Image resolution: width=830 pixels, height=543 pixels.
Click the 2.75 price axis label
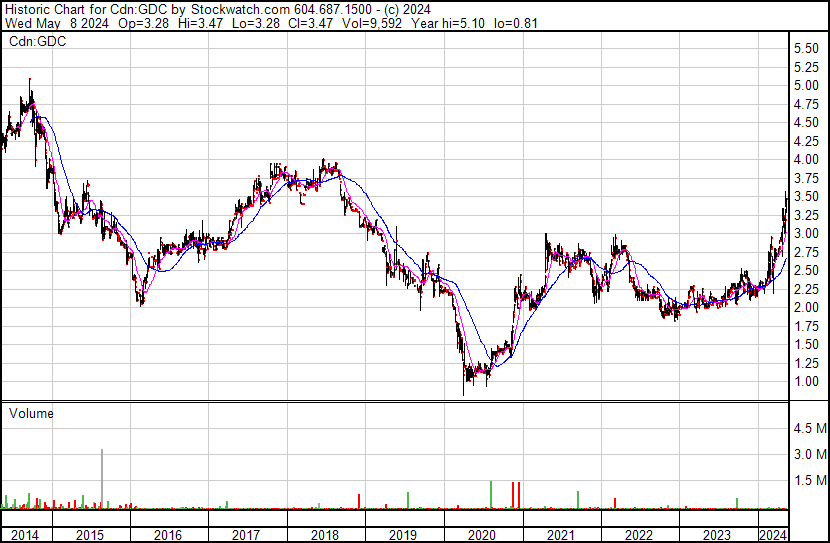pos(806,252)
